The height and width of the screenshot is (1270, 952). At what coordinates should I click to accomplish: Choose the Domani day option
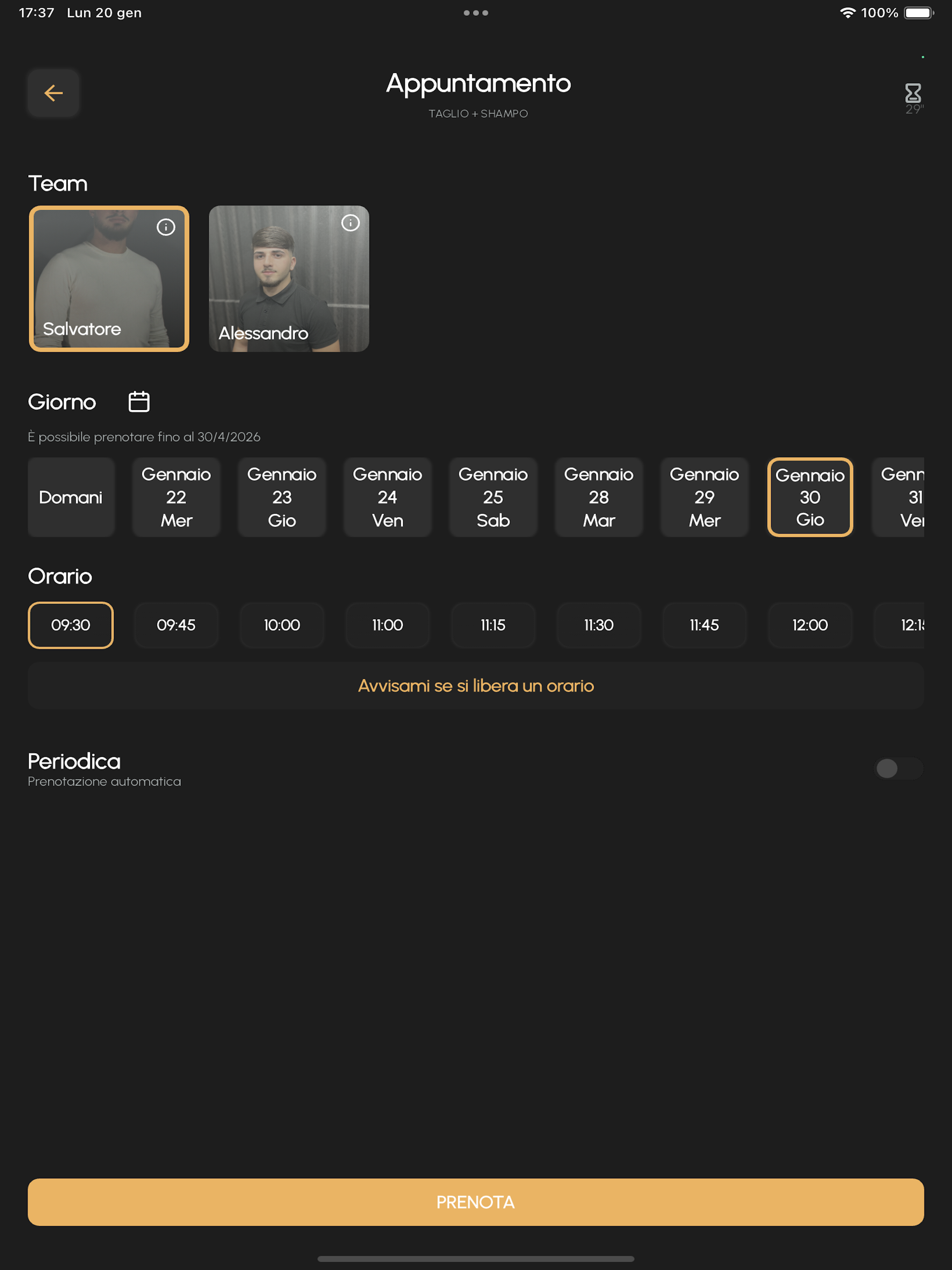(71, 497)
